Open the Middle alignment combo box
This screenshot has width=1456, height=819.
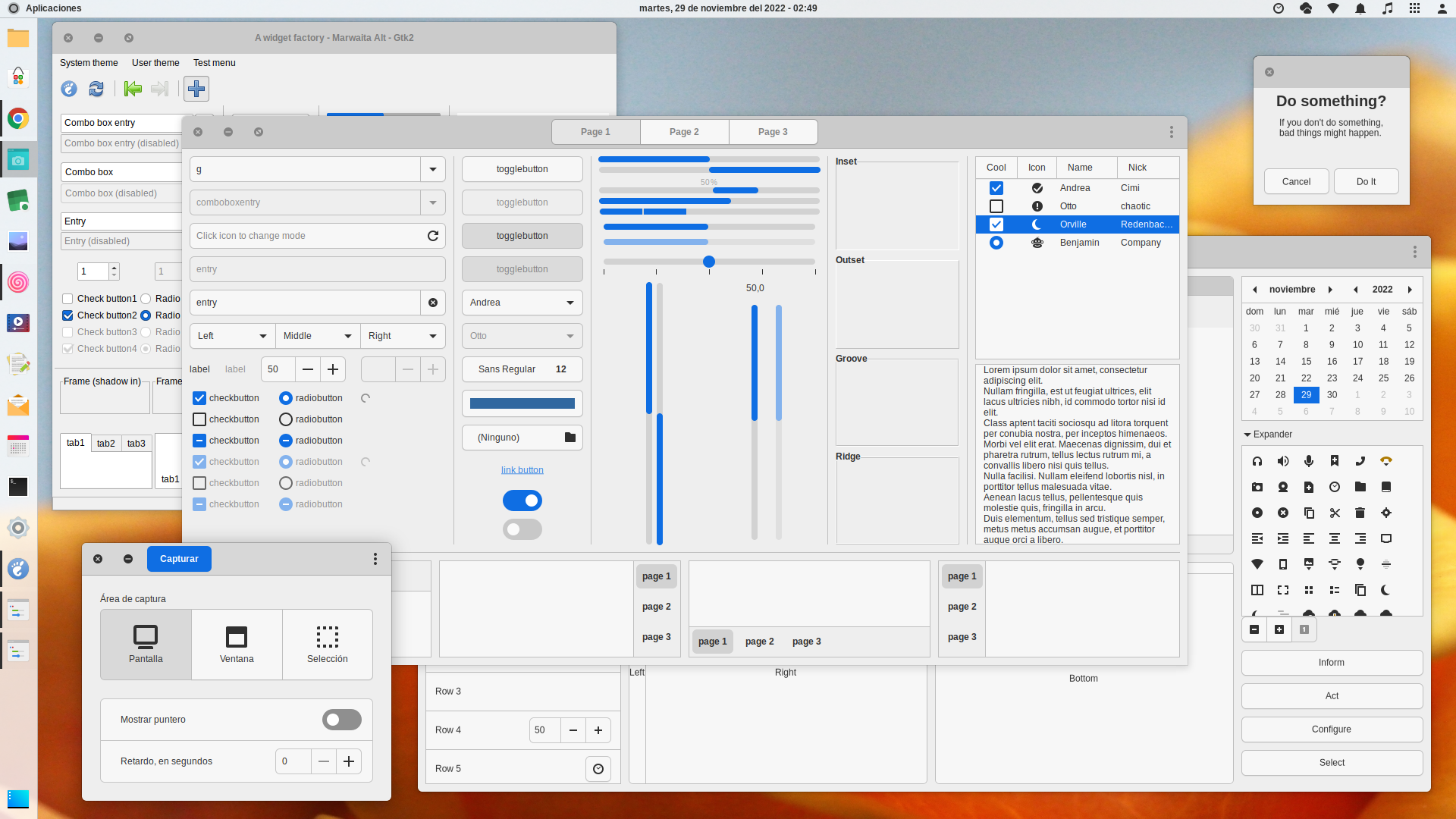coord(318,336)
